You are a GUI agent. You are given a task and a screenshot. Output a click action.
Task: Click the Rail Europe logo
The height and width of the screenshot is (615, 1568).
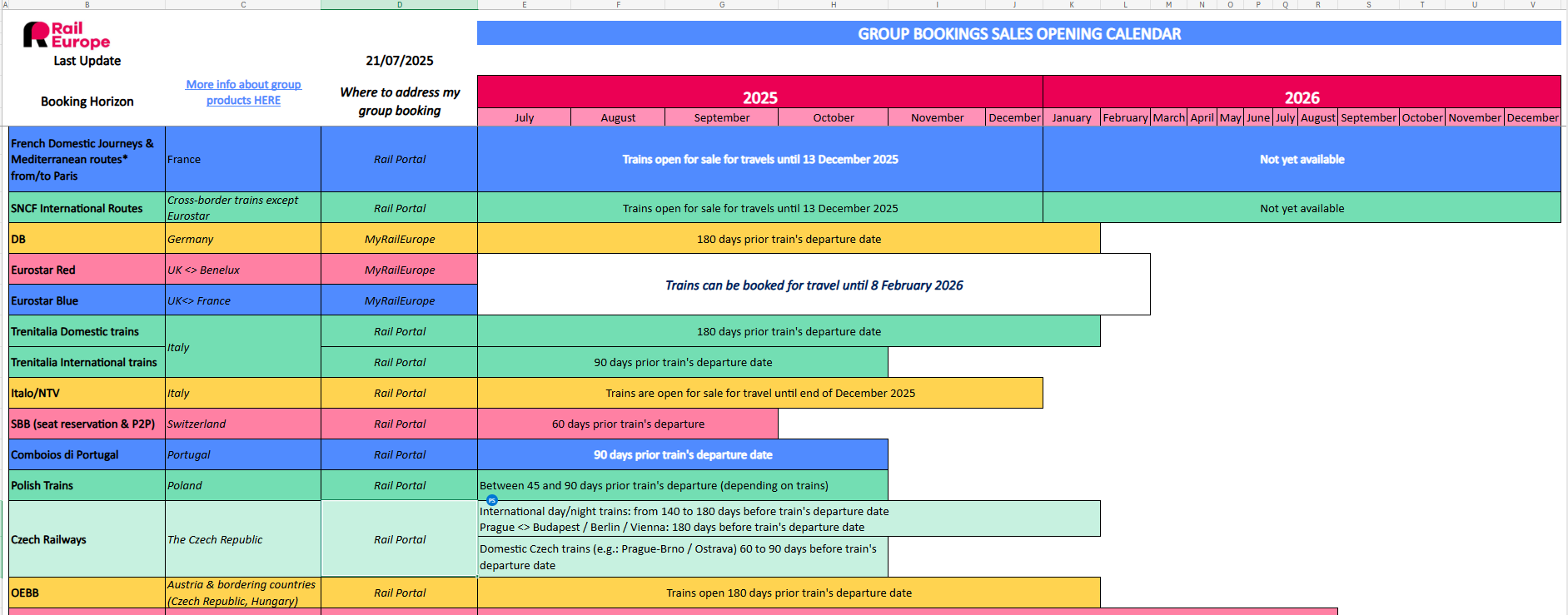point(67,35)
